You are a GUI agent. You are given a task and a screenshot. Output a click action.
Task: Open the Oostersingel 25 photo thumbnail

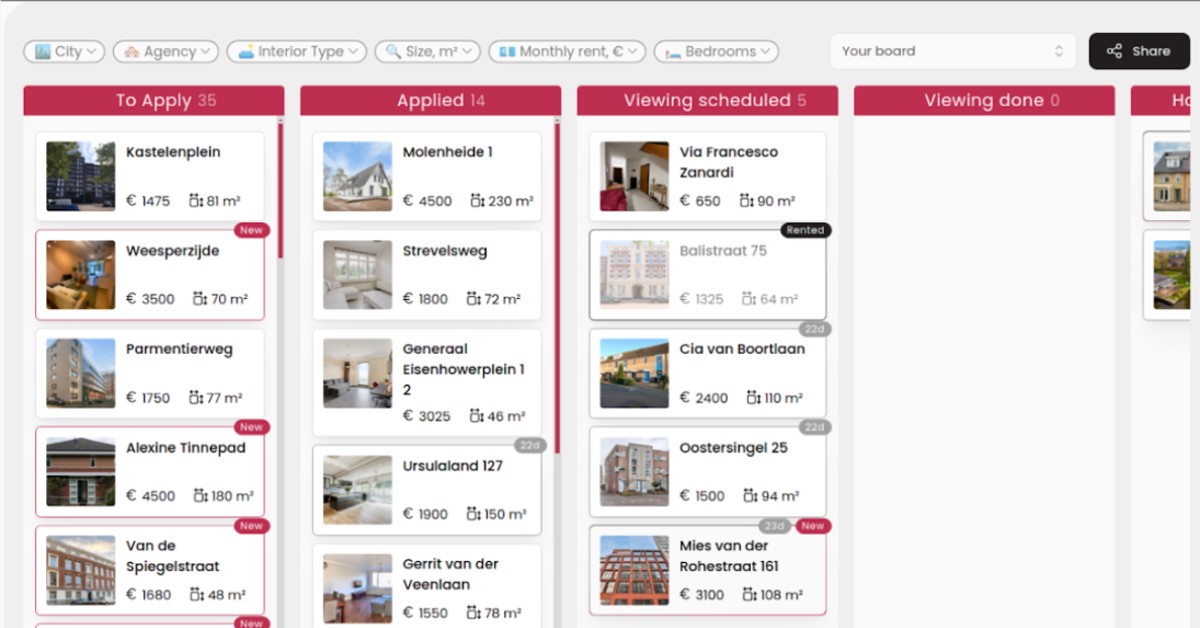point(635,471)
